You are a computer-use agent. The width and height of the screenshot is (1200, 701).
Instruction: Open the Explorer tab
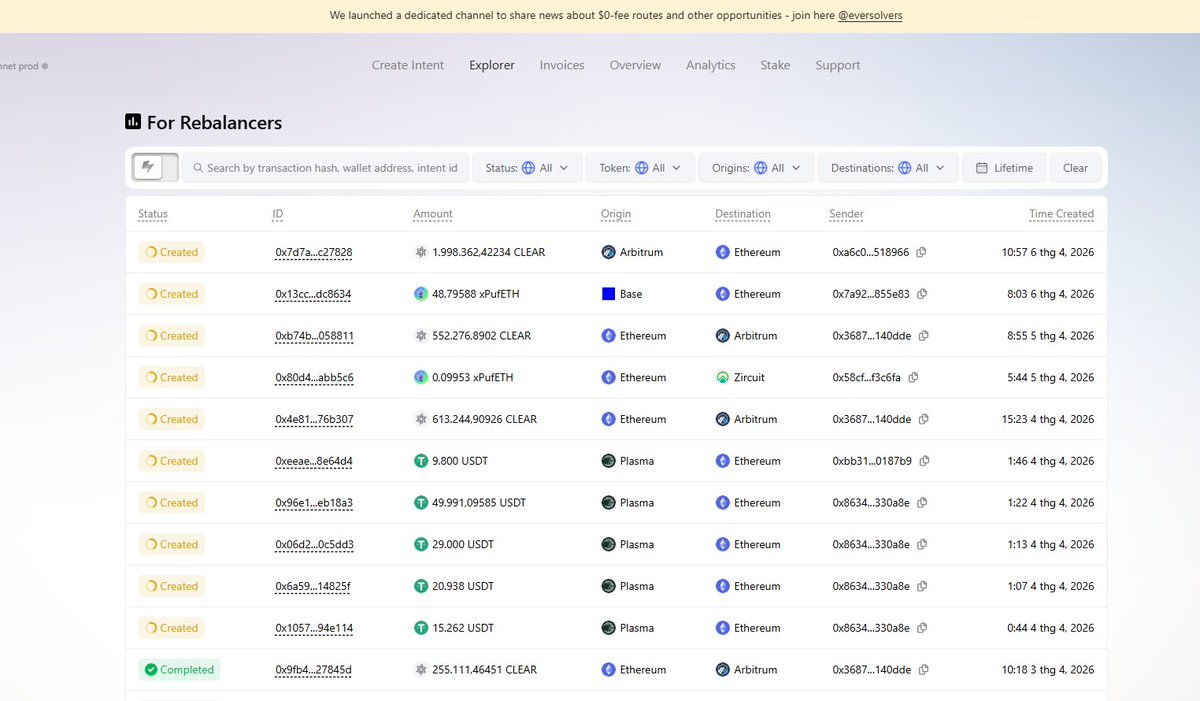[492, 65]
